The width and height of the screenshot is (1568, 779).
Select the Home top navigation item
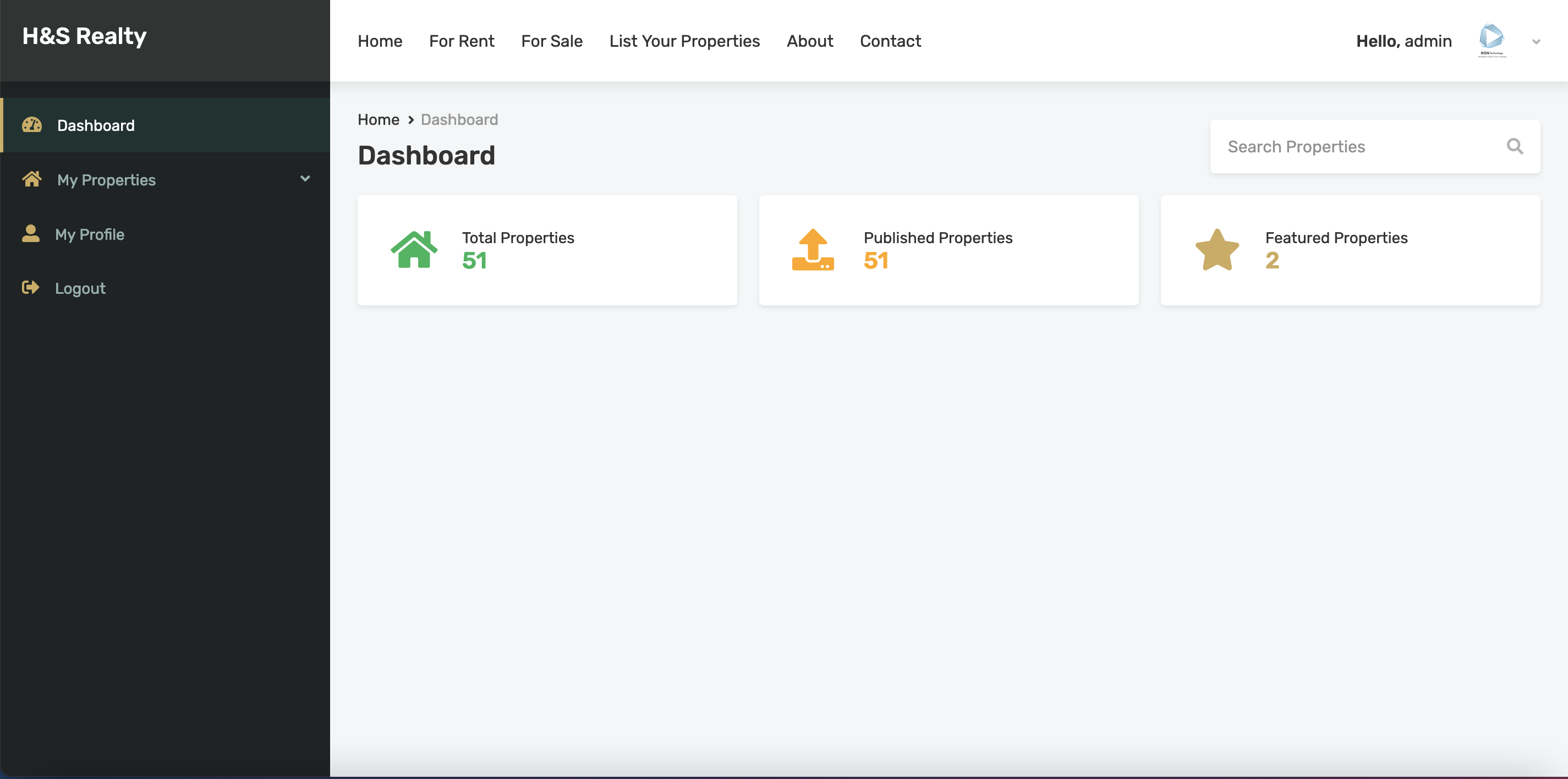pos(380,41)
